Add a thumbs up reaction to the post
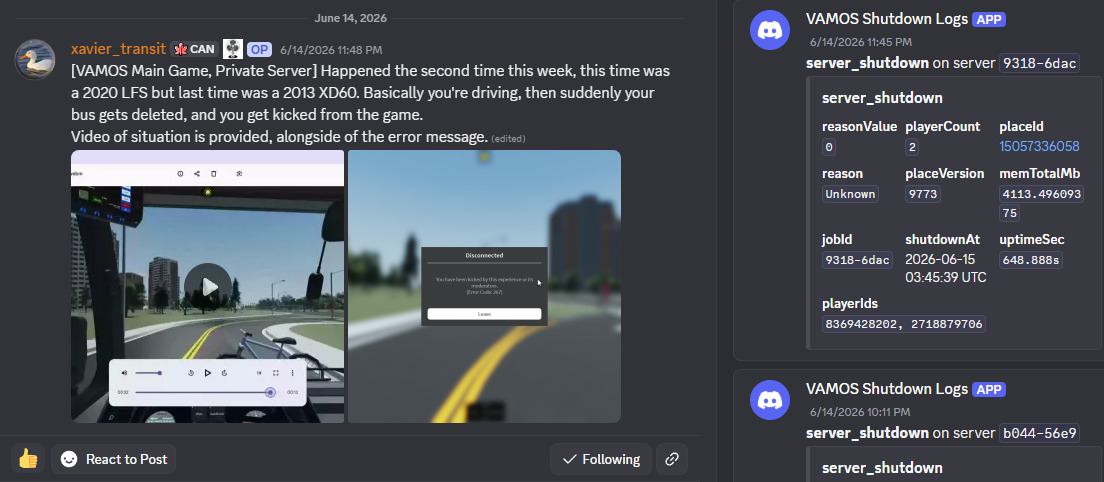 pos(28,459)
